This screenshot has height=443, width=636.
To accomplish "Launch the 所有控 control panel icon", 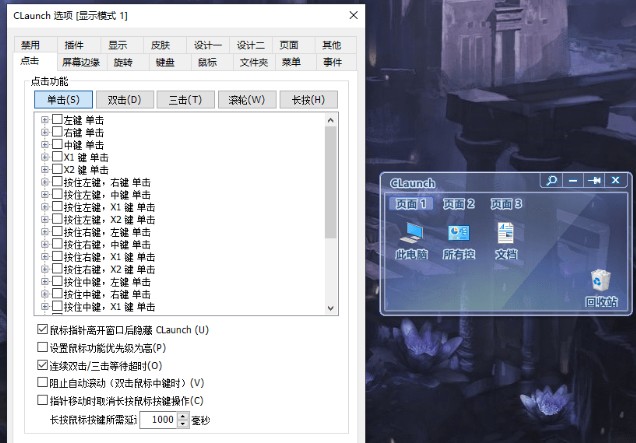I will [459, 234].
